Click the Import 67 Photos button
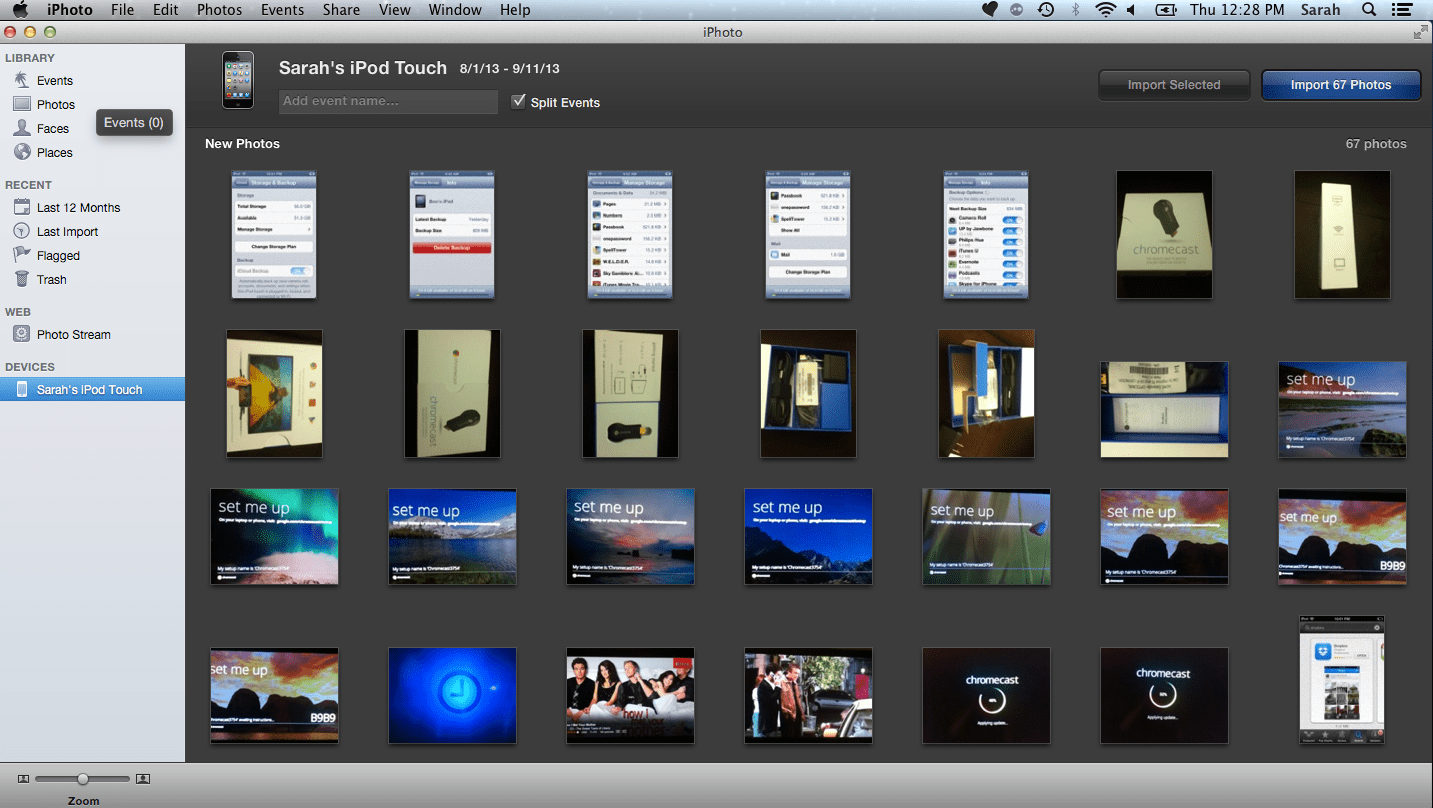The width and height of the screenshot is (1433, 808). point(1340,85)
